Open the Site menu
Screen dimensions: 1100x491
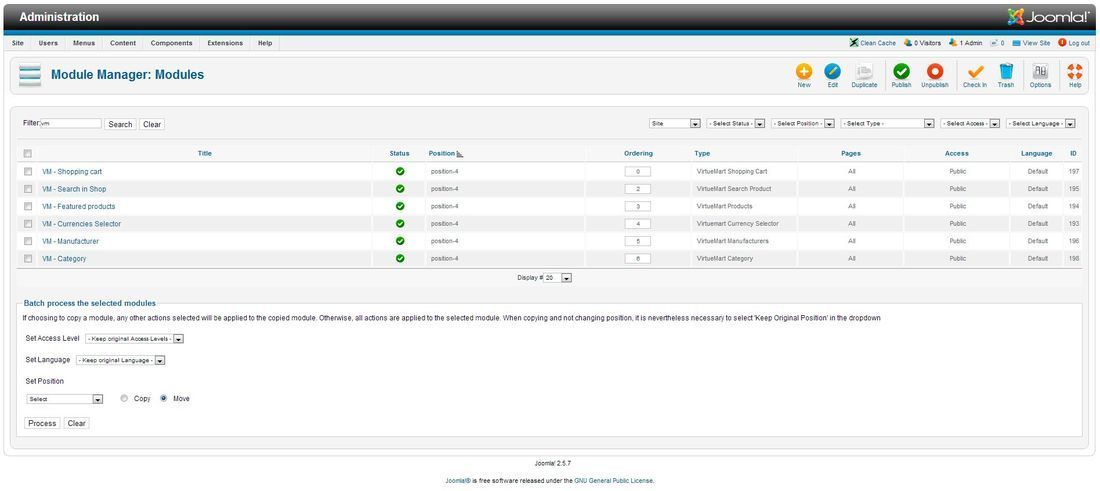point(18,43)
